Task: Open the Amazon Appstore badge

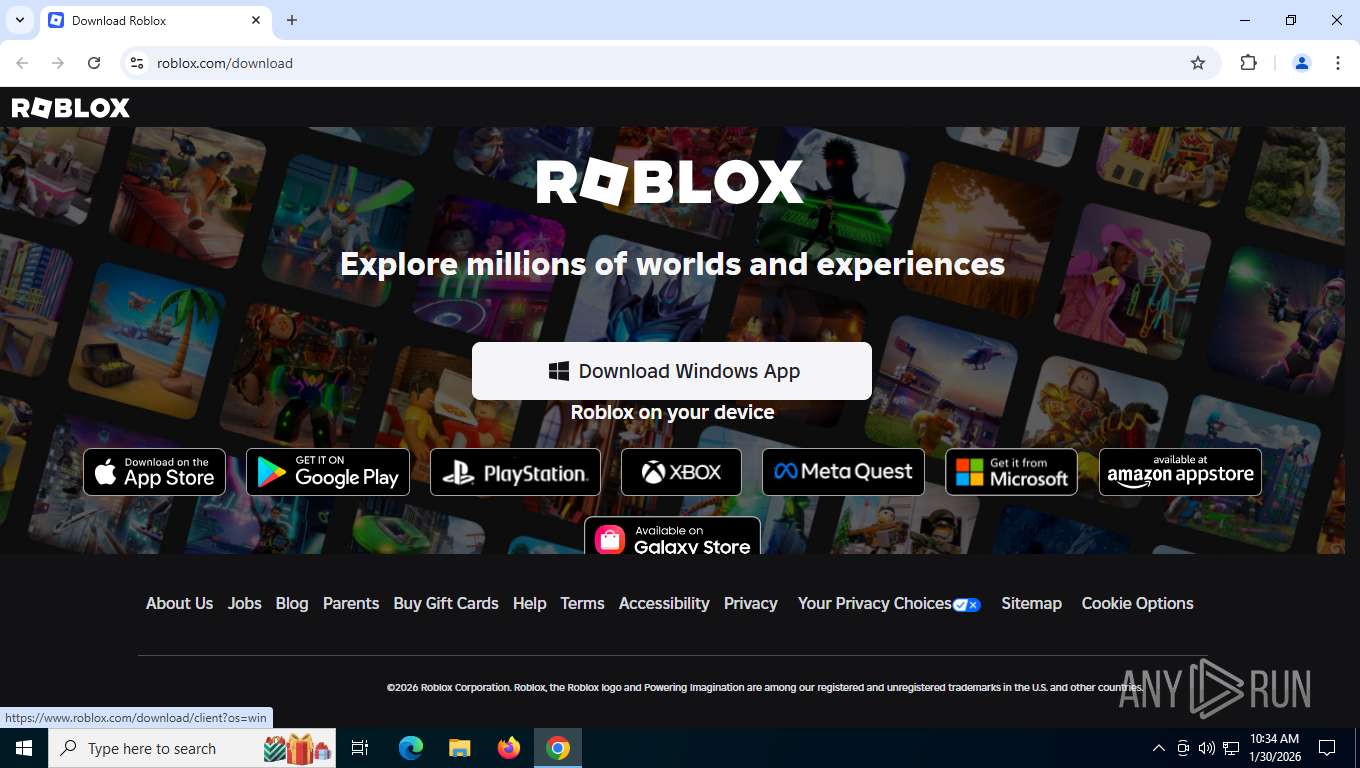Action: (x=1180, y=472)
